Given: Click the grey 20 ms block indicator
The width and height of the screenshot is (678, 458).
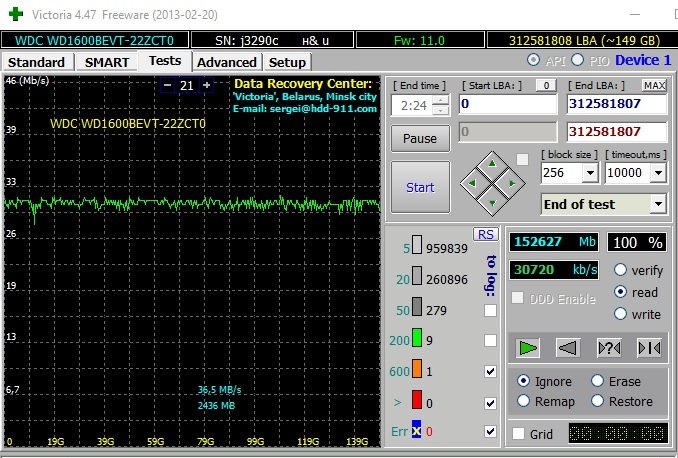Looking at the screenshot, I should (417, 275).
